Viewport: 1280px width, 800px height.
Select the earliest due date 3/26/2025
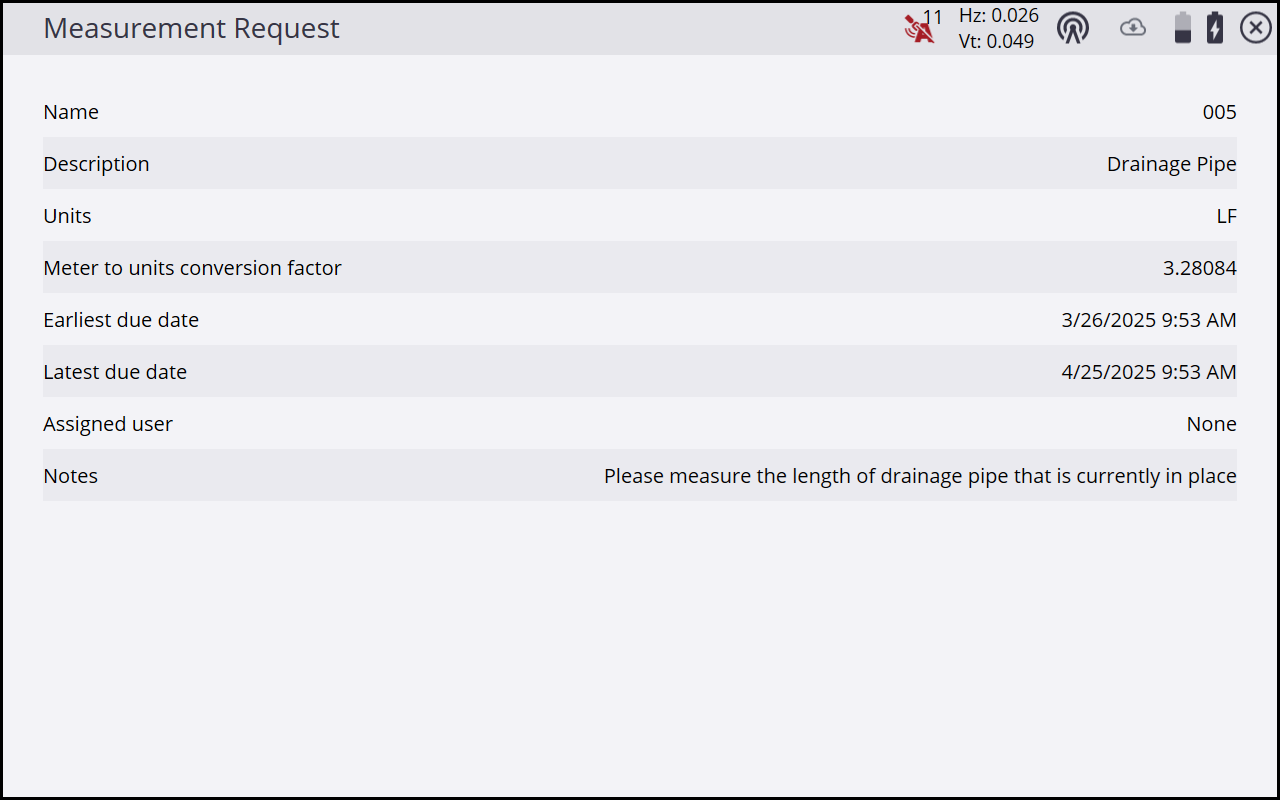[x=1148, y=320]
